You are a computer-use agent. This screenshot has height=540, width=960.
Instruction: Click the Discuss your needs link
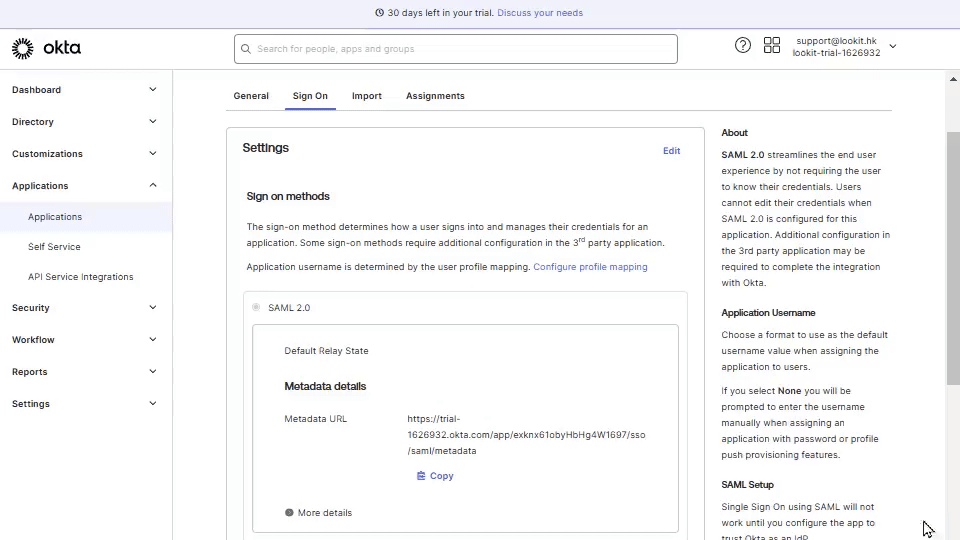[x=539, y=13]
